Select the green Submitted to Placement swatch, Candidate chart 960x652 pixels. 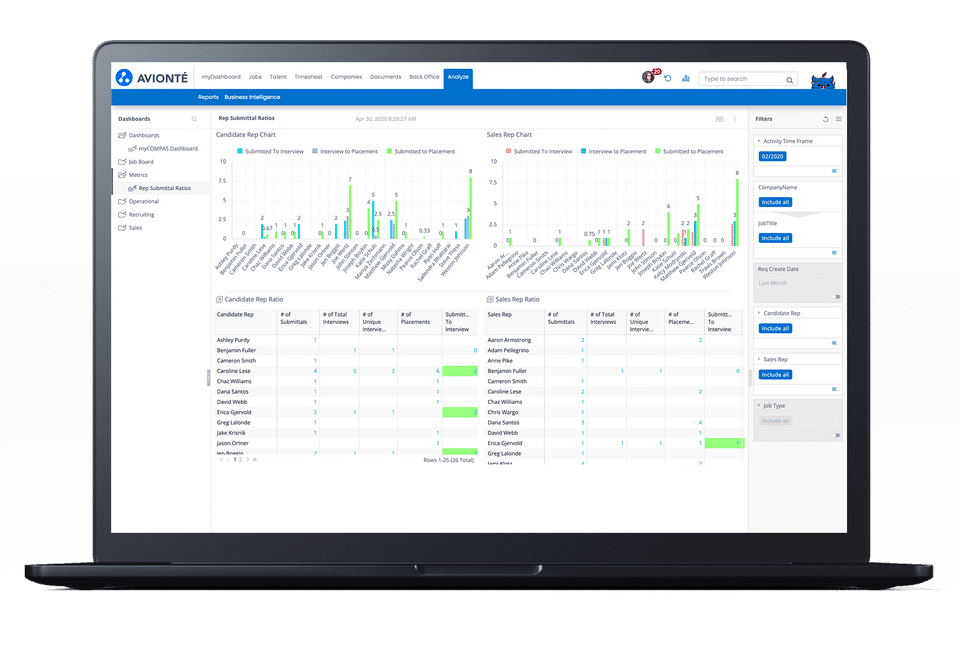(x=389, y=151)
